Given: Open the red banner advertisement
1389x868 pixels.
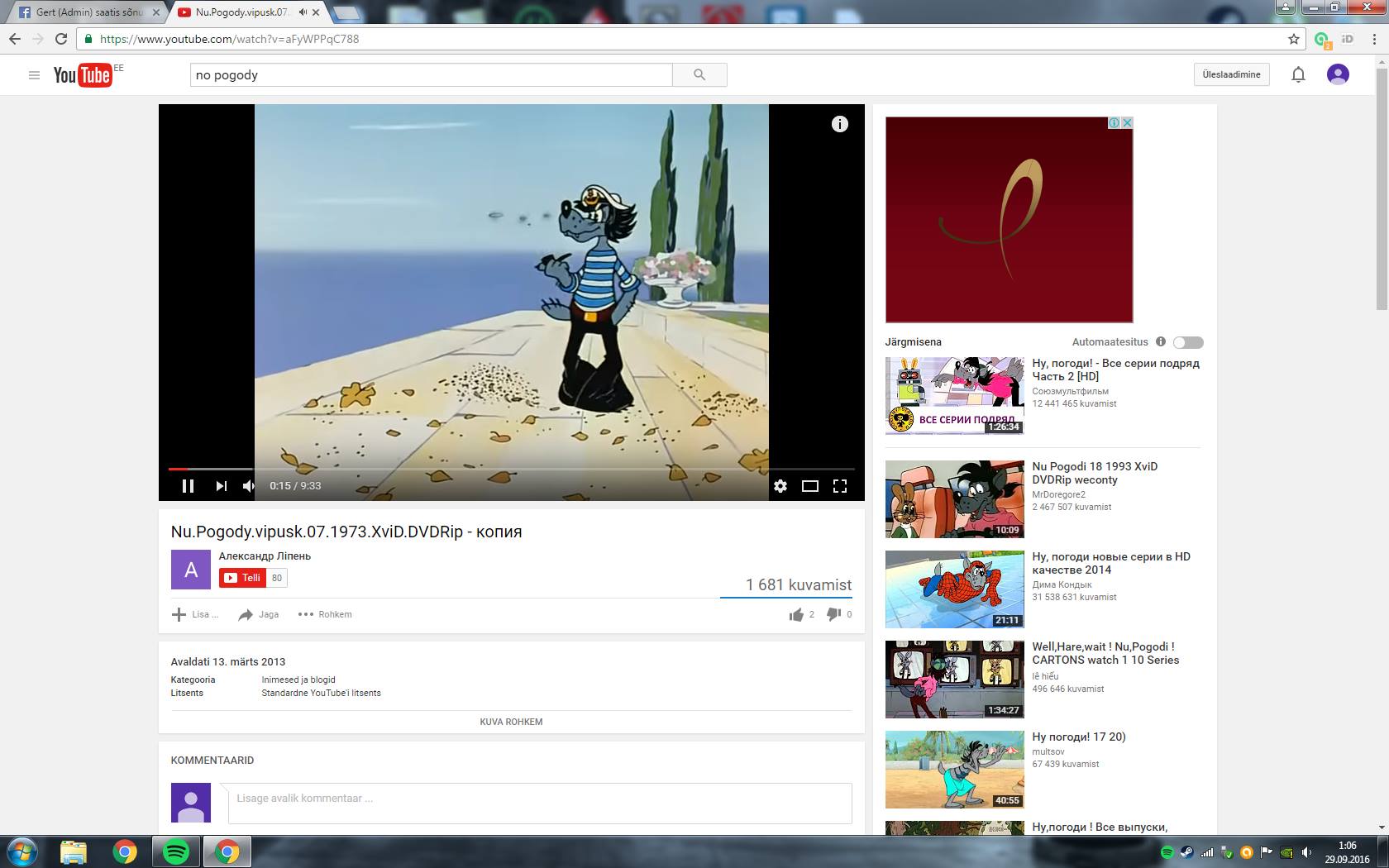Looking at the screenshot, I should pos(1009,219).
